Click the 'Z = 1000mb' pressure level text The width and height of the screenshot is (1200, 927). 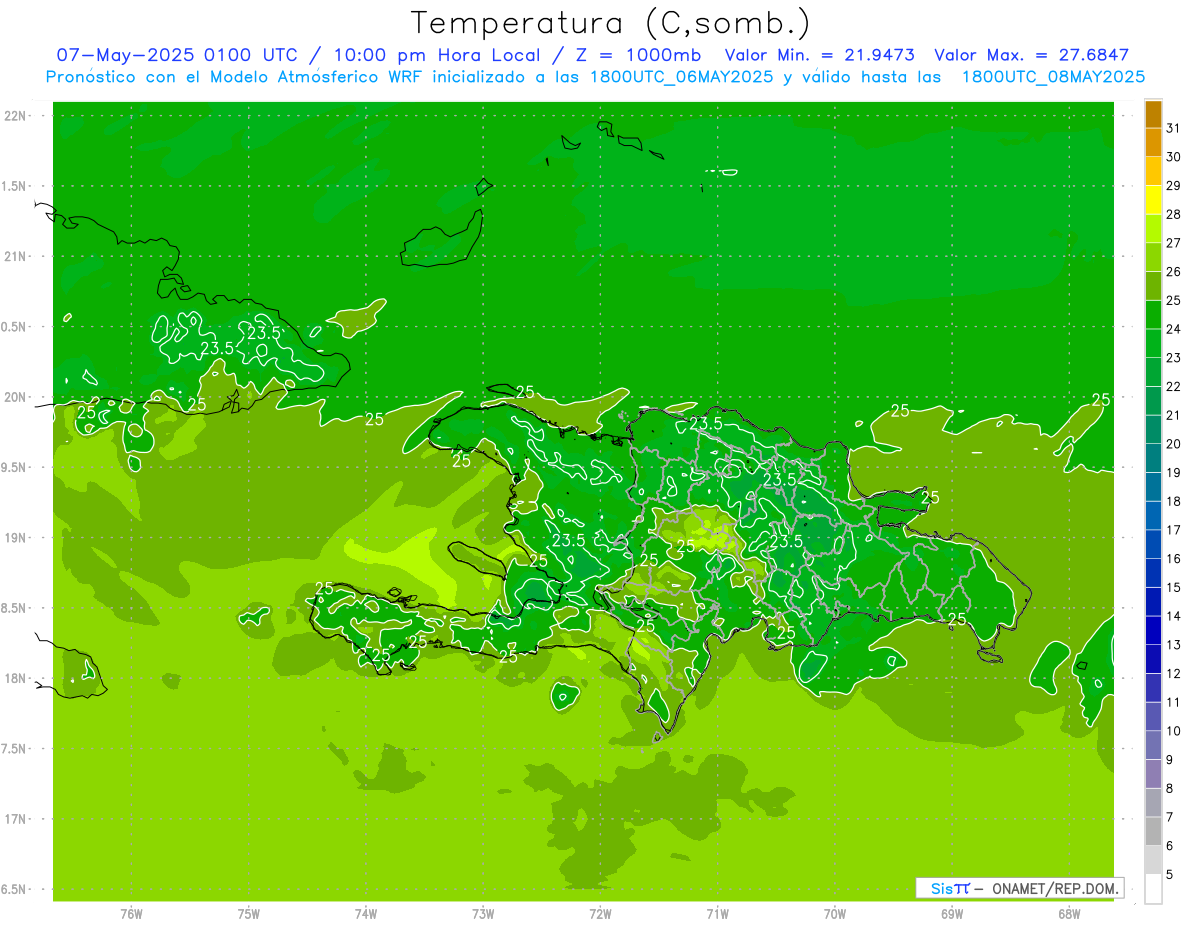[638, 55]
